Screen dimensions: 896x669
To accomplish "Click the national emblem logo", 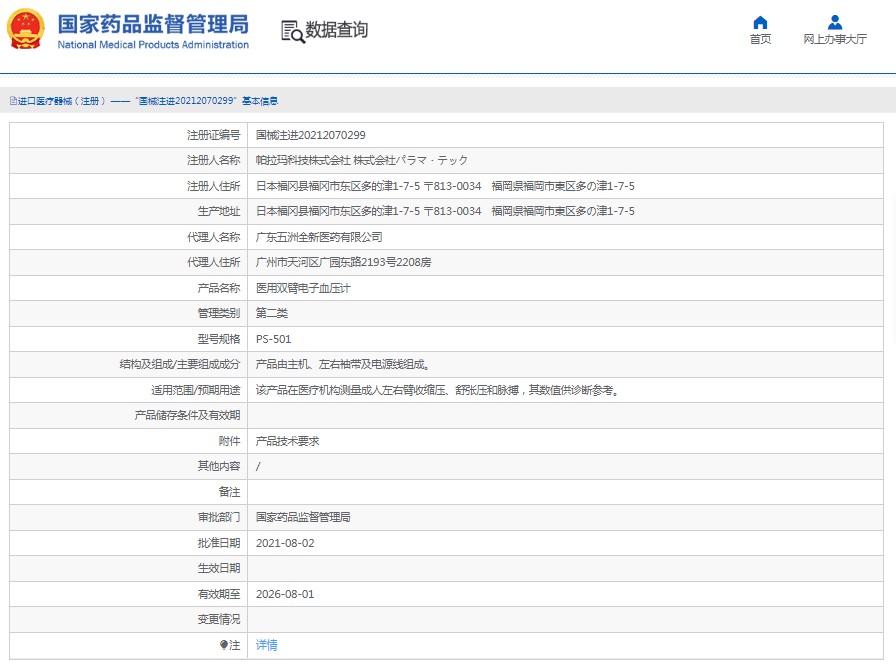I will click(26, 29).
